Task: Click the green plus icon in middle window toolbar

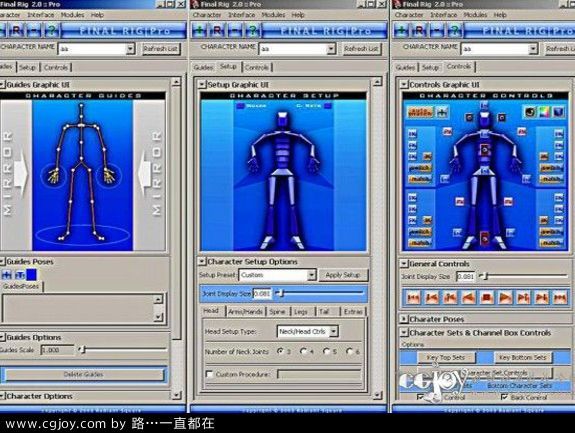Action: (x=199, y=30)
